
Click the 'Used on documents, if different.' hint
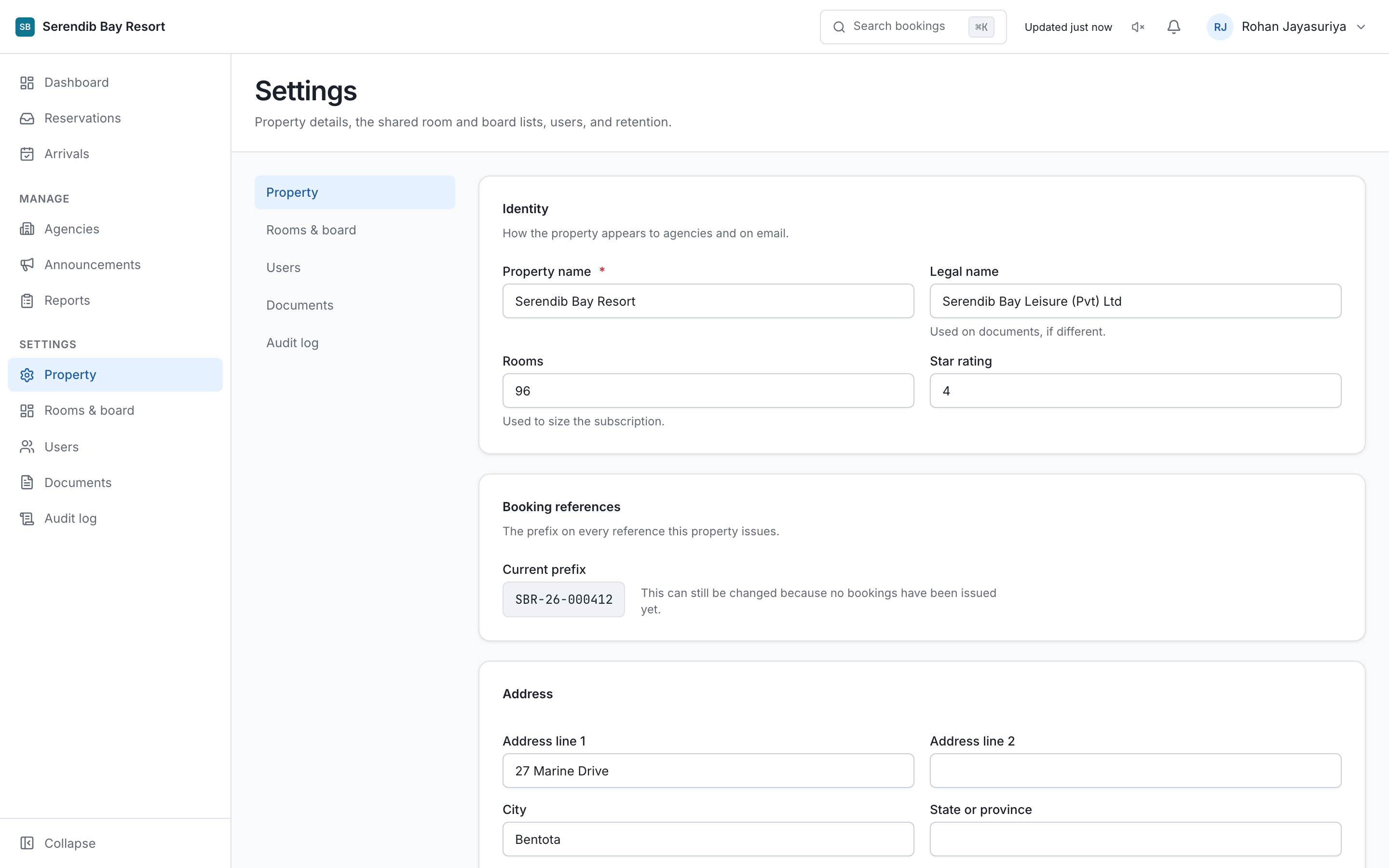point(1017,332)
